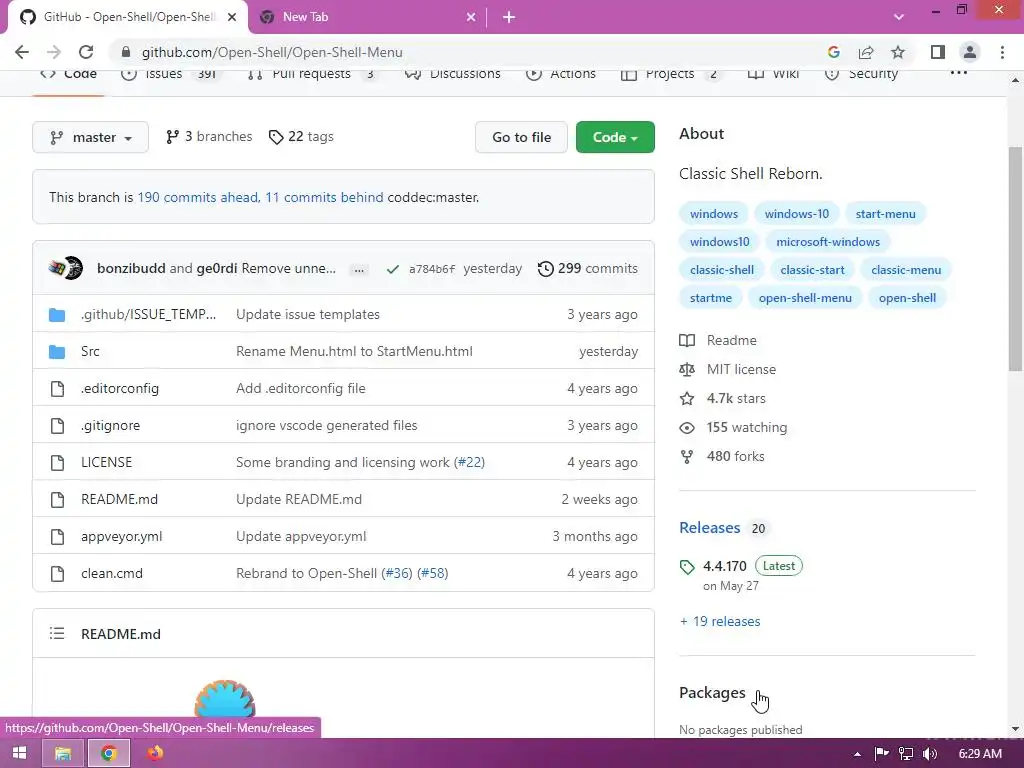Open a new browser tab

509,18
